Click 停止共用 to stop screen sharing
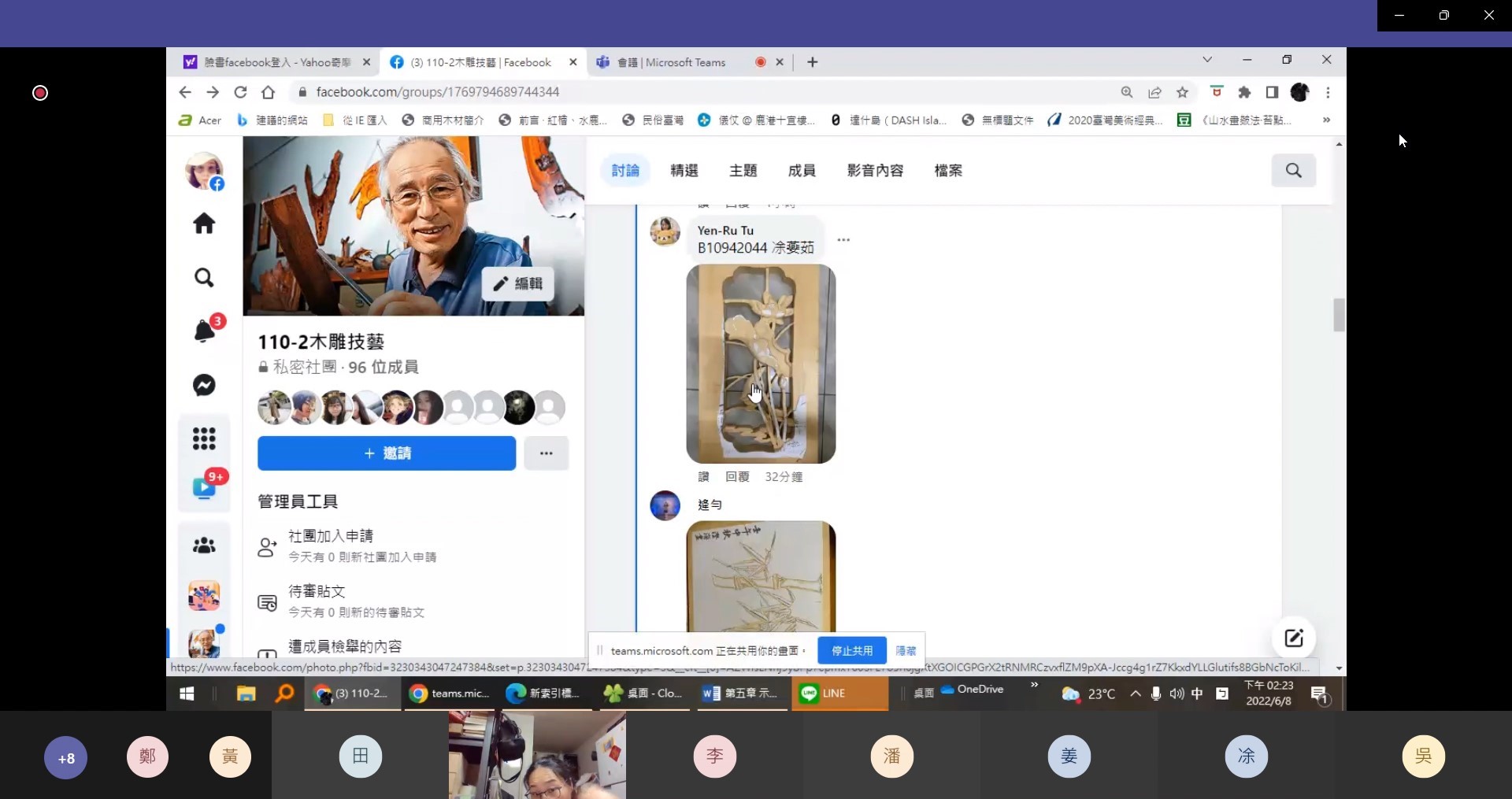Screen dimensions: 1512x799 [x=851, y=651]
